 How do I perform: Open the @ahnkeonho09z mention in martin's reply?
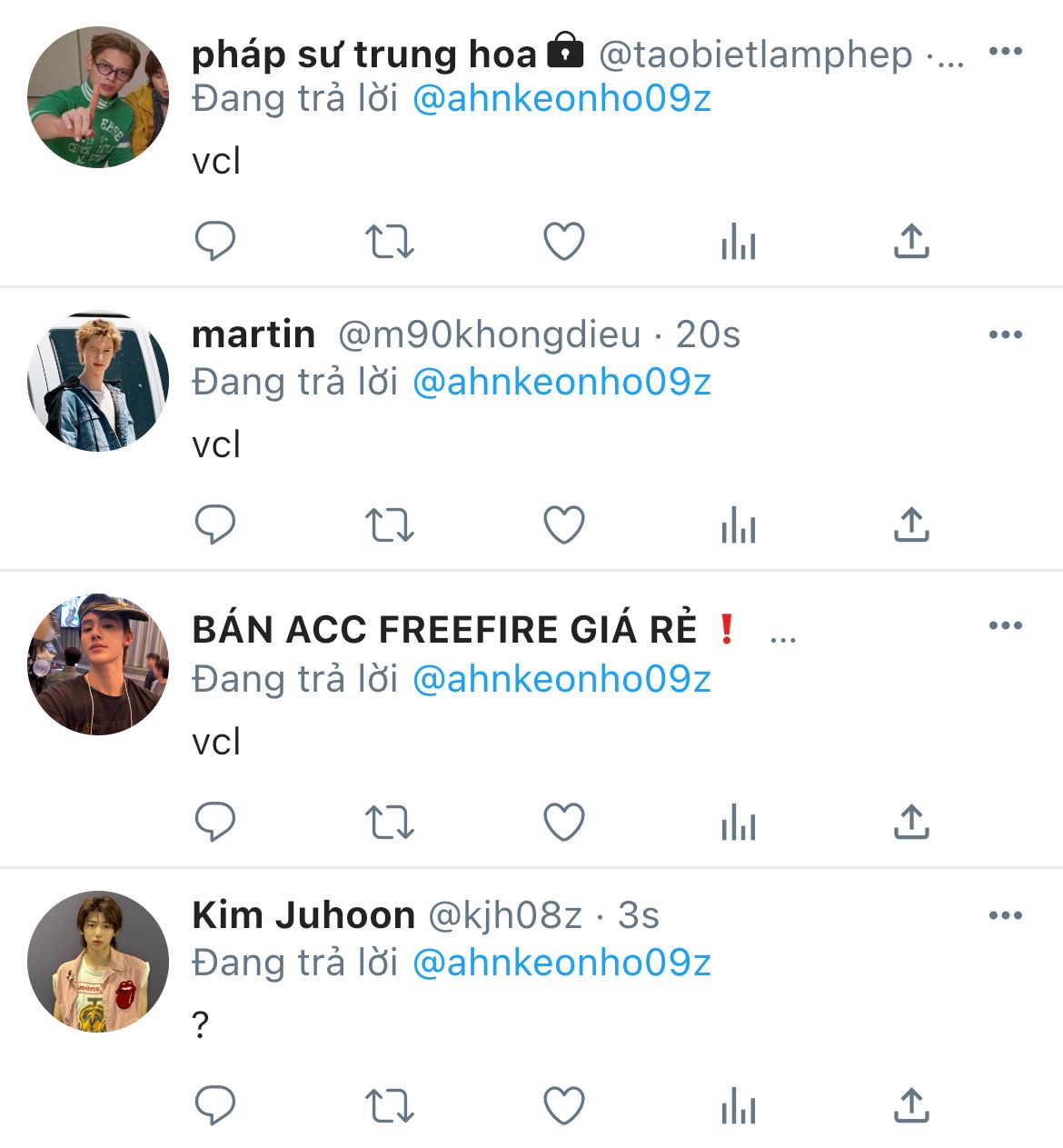(x=561, y=382)
